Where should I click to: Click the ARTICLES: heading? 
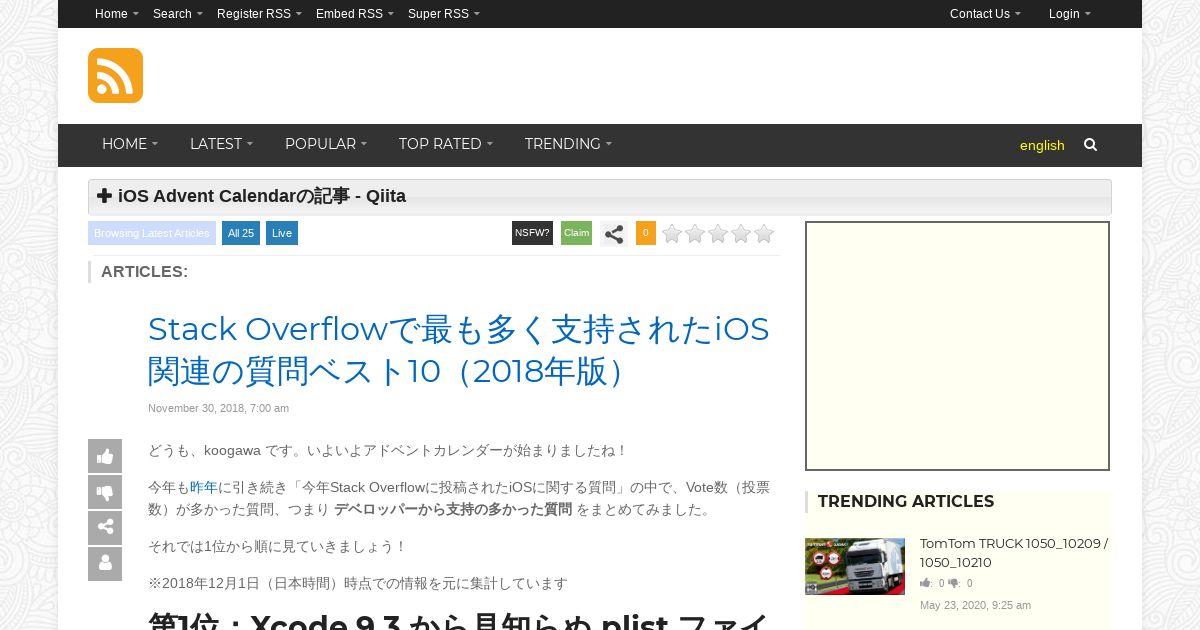[x=144, y=271]
